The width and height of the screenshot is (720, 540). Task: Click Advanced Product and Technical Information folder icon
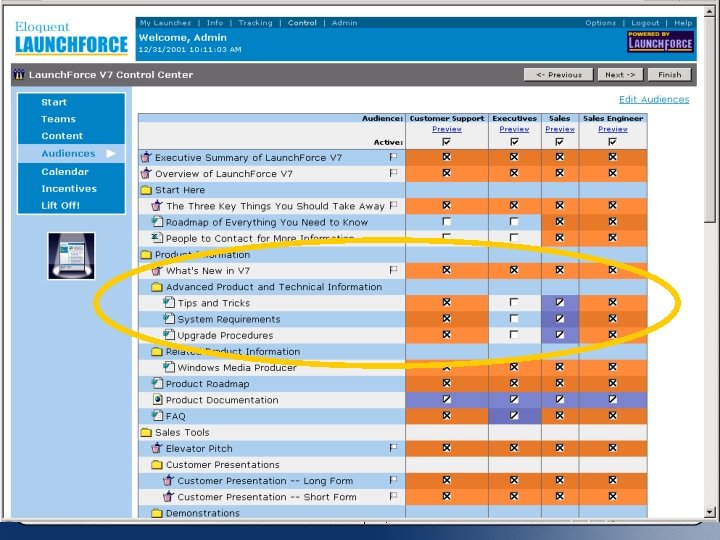157,287
